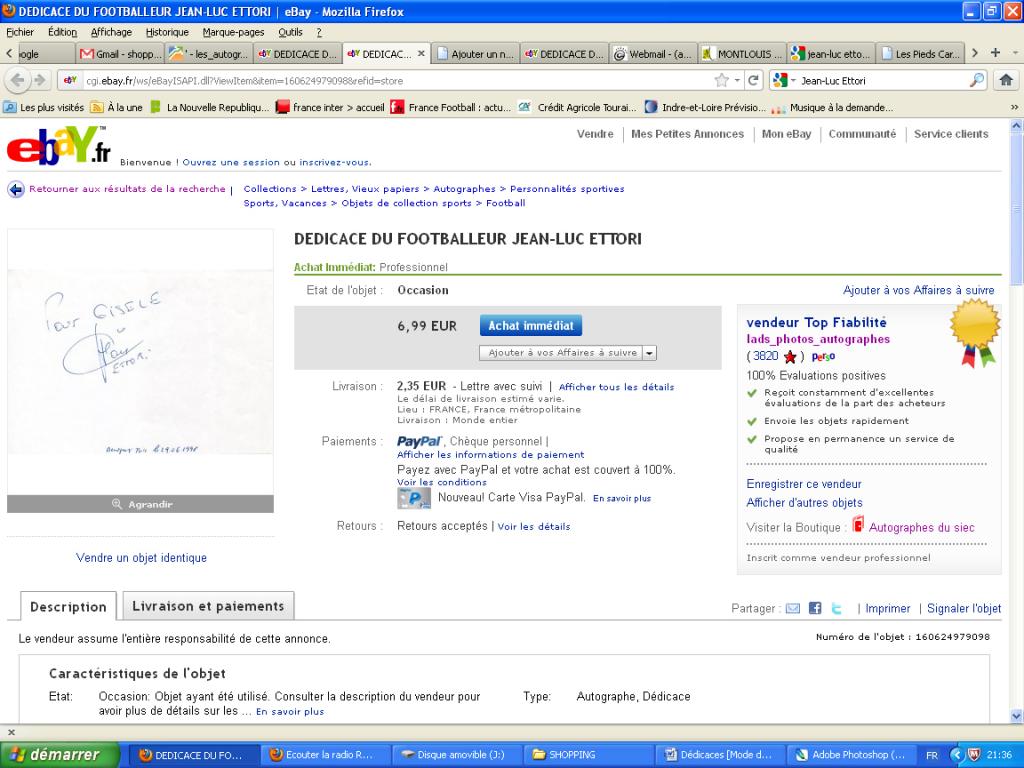
Task: Close the active DEDICAC tab
Action: [421, 54]
